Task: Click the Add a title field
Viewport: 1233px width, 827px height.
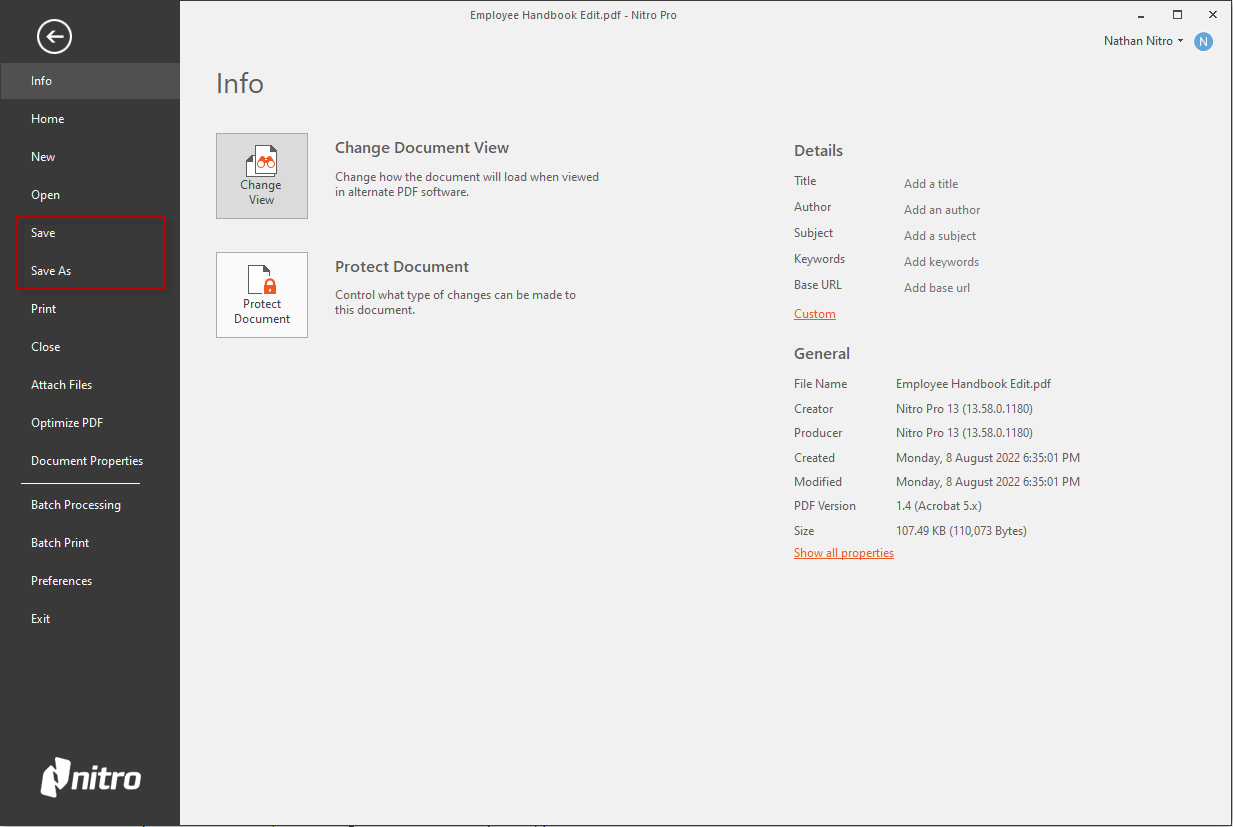Action: pos(931,184)
